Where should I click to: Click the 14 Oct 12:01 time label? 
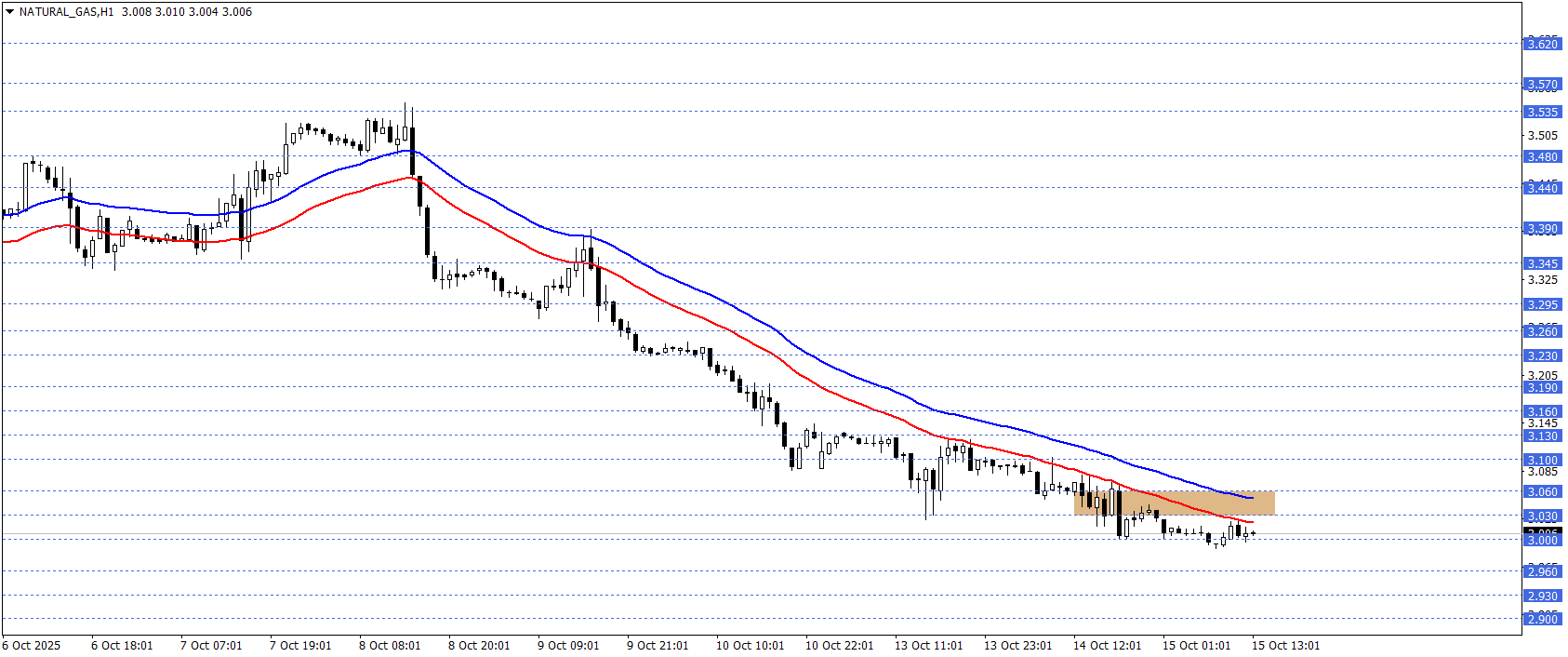pos(1107,646)
